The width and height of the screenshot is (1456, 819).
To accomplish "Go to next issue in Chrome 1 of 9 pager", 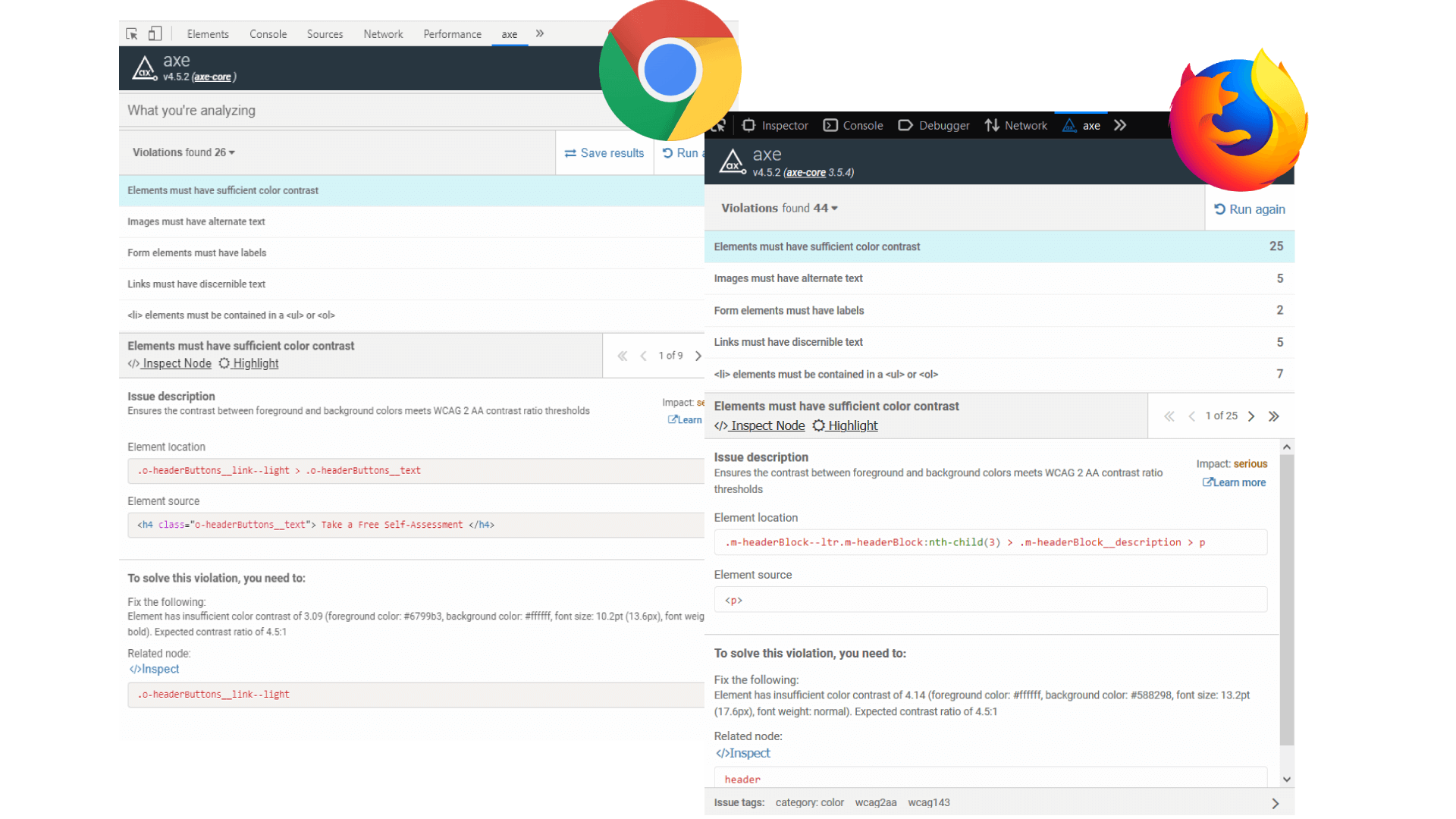I will tap(698, 356).
